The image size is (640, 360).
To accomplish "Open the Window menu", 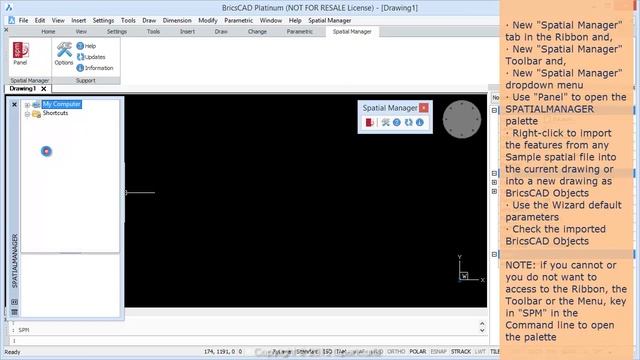I will (271, 20).
